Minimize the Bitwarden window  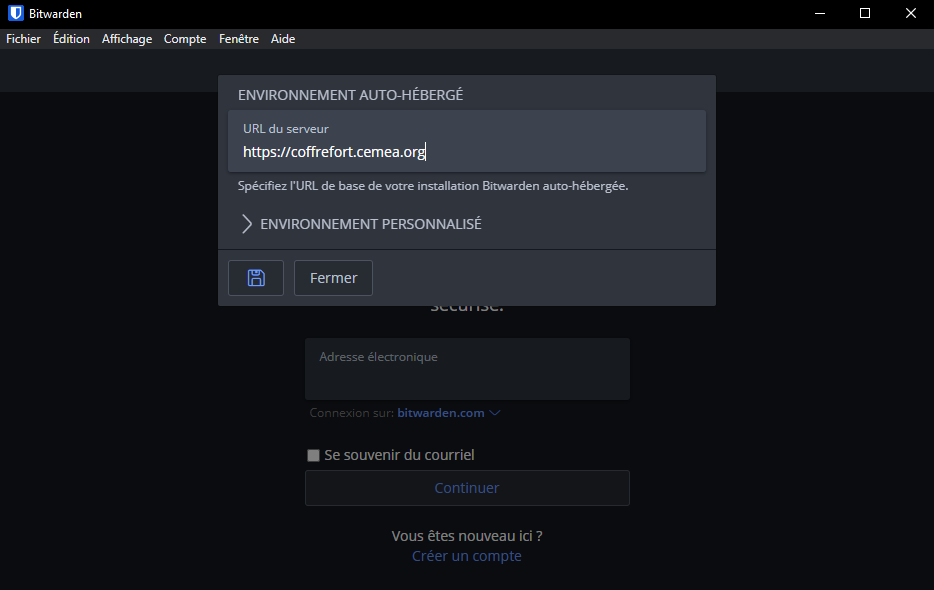point(820,13)
